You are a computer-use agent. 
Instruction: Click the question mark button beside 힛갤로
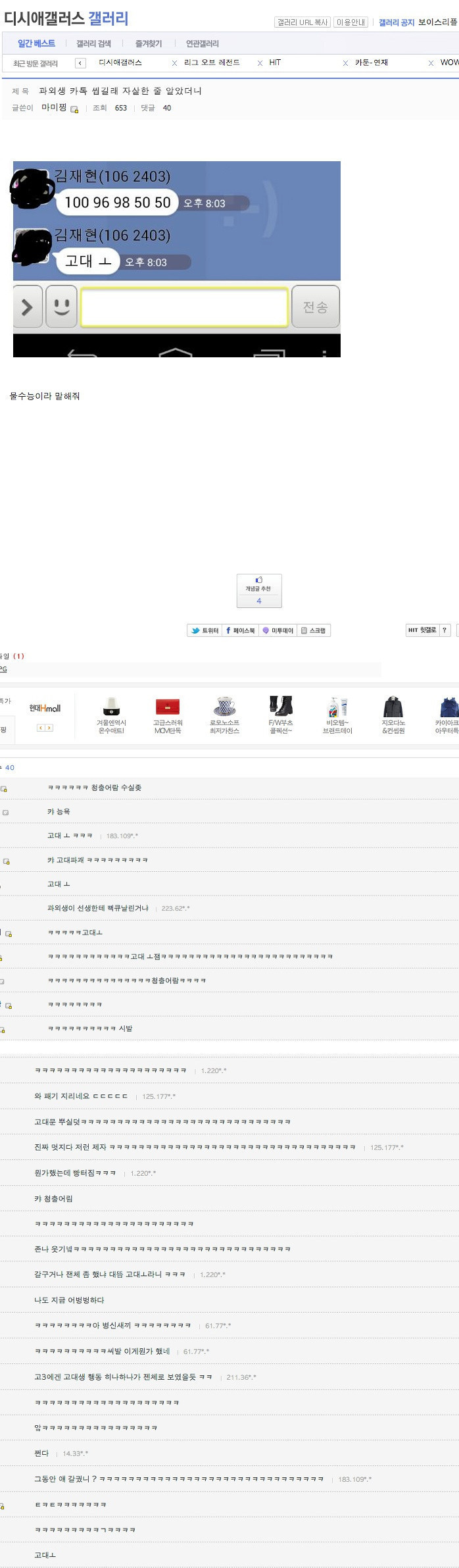(445, 630)
